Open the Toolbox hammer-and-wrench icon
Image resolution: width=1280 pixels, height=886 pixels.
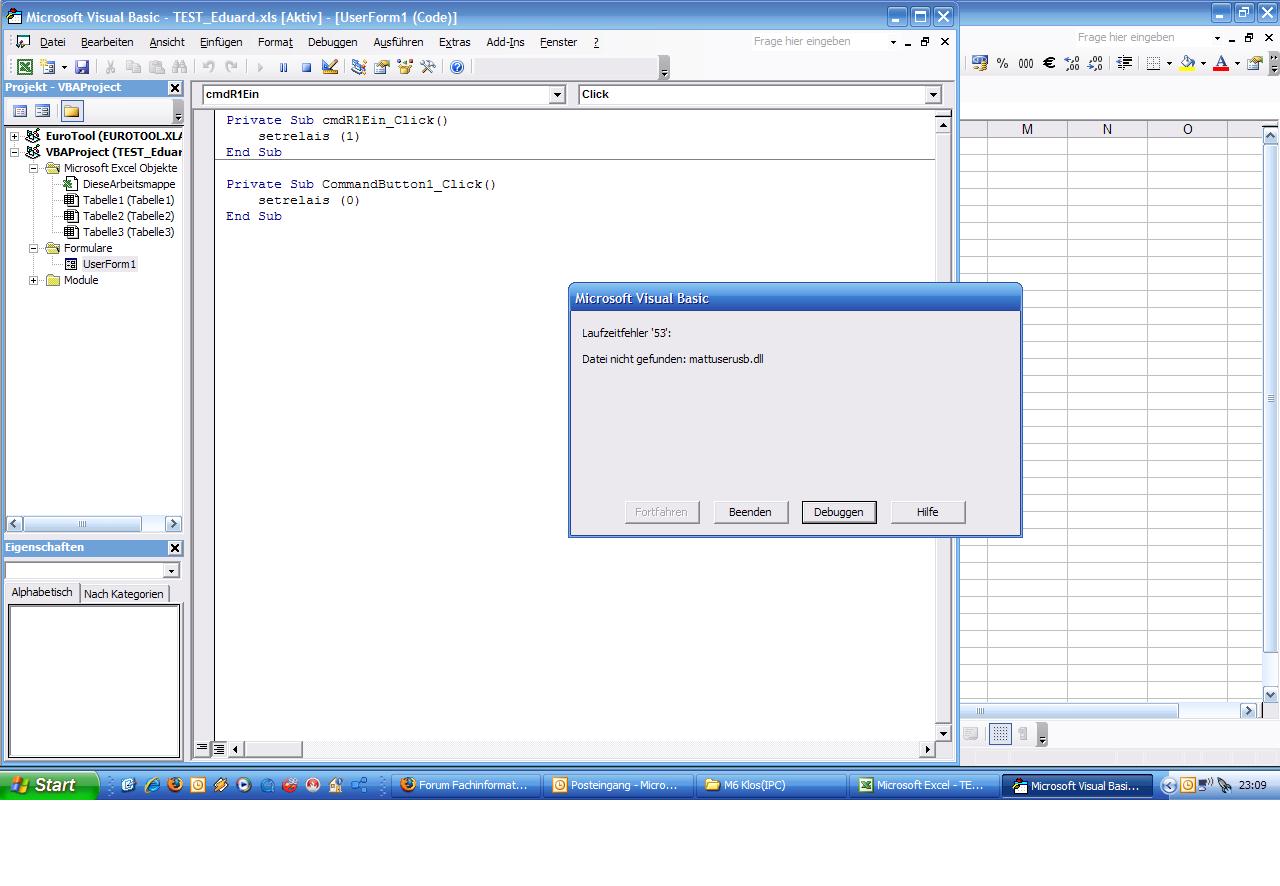[428, 67]
